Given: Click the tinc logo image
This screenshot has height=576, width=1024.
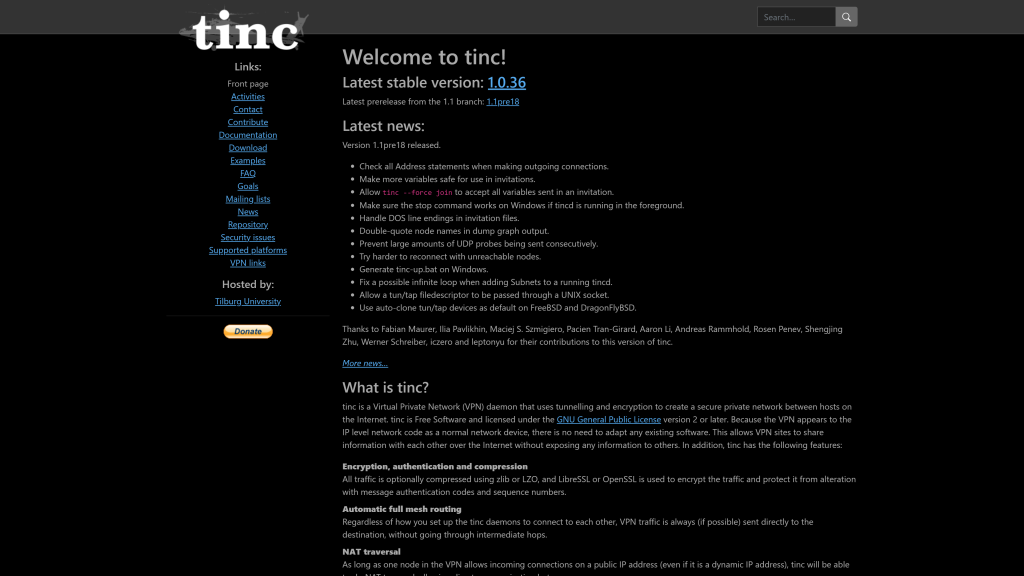Looking at the screenshot, I should click(x=244, y=29).
